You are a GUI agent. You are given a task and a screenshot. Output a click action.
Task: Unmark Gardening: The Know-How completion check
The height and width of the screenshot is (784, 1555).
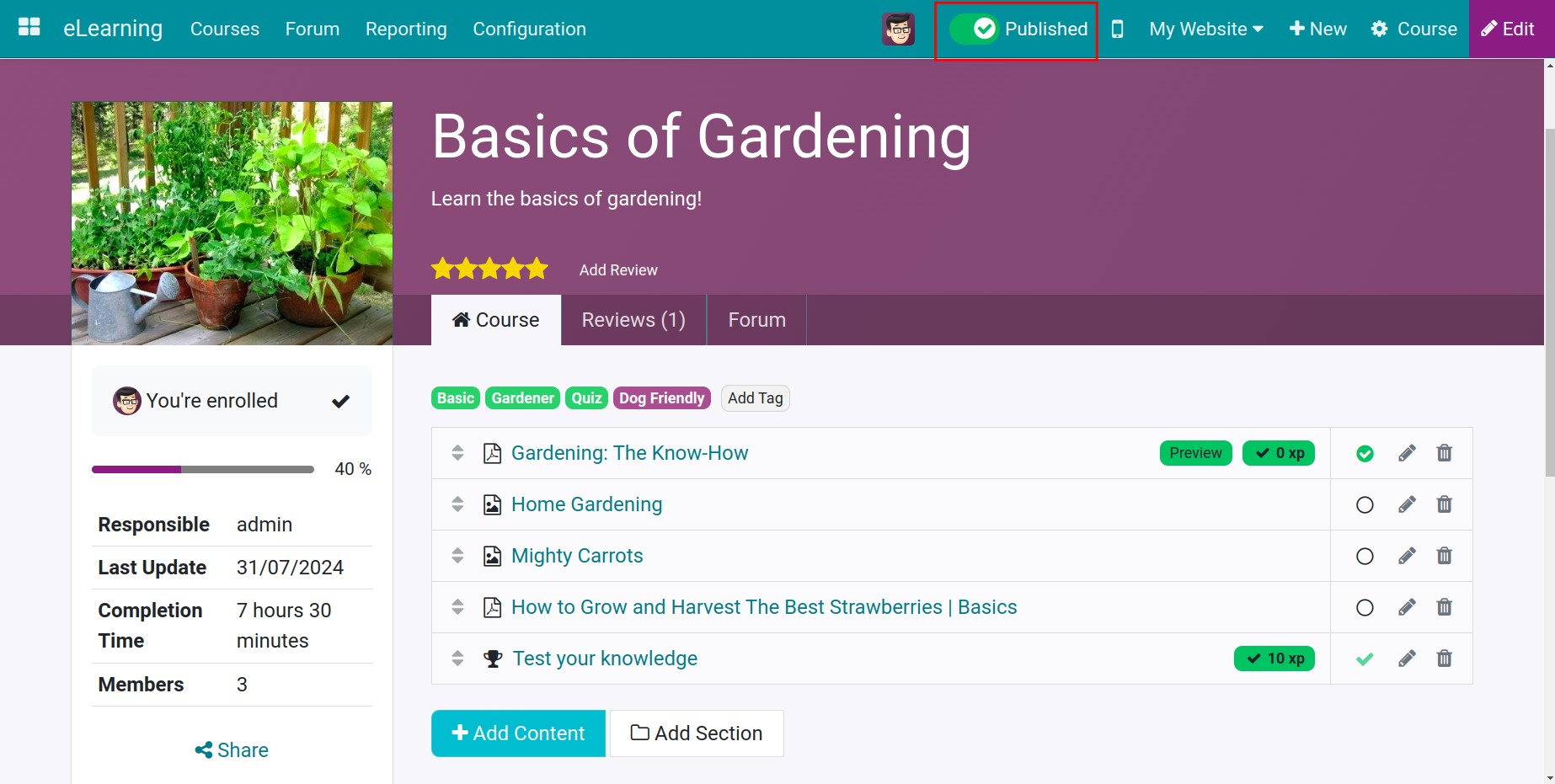coord(1365,454)
